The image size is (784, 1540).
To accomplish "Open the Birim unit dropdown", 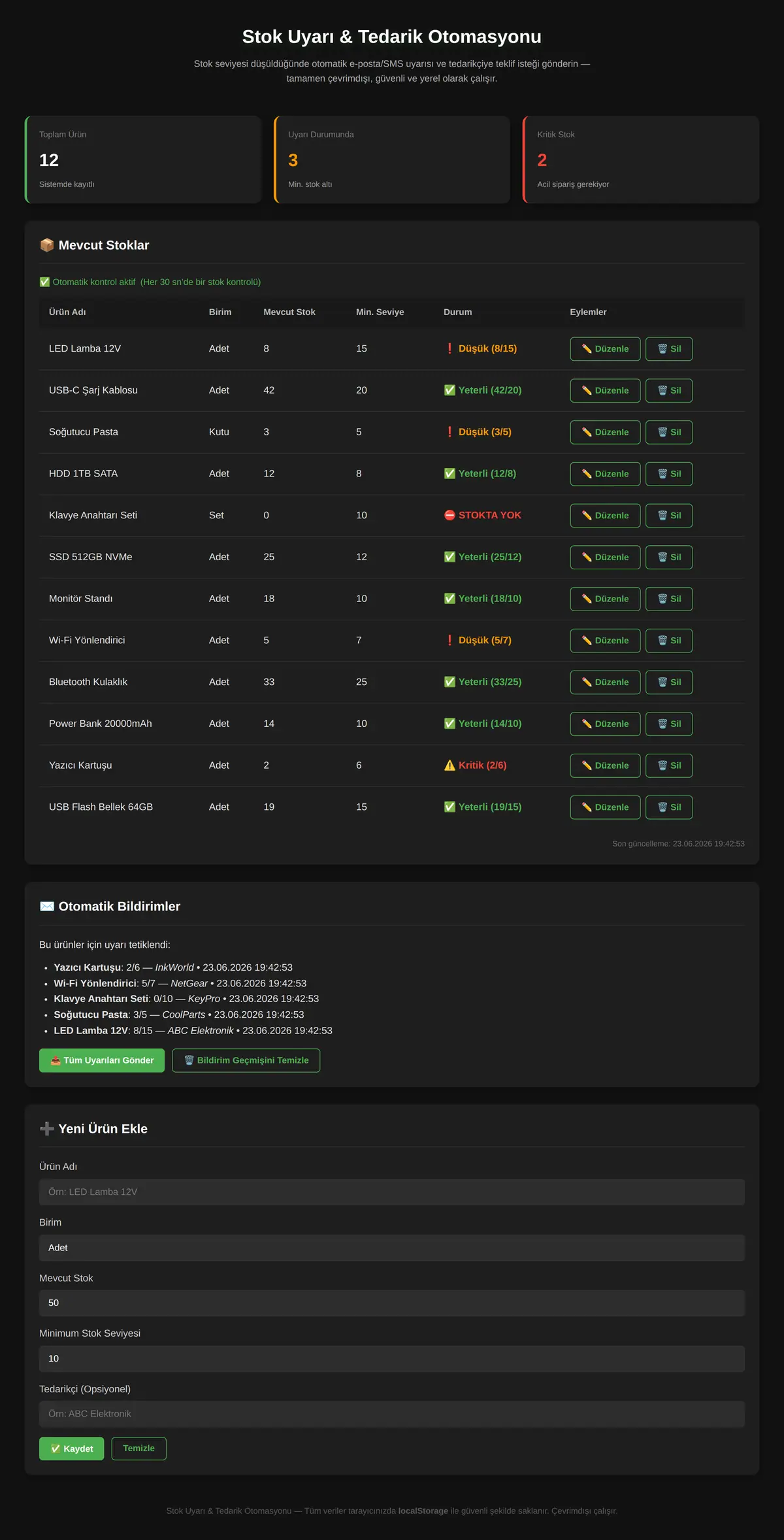I will [392, 1248].
